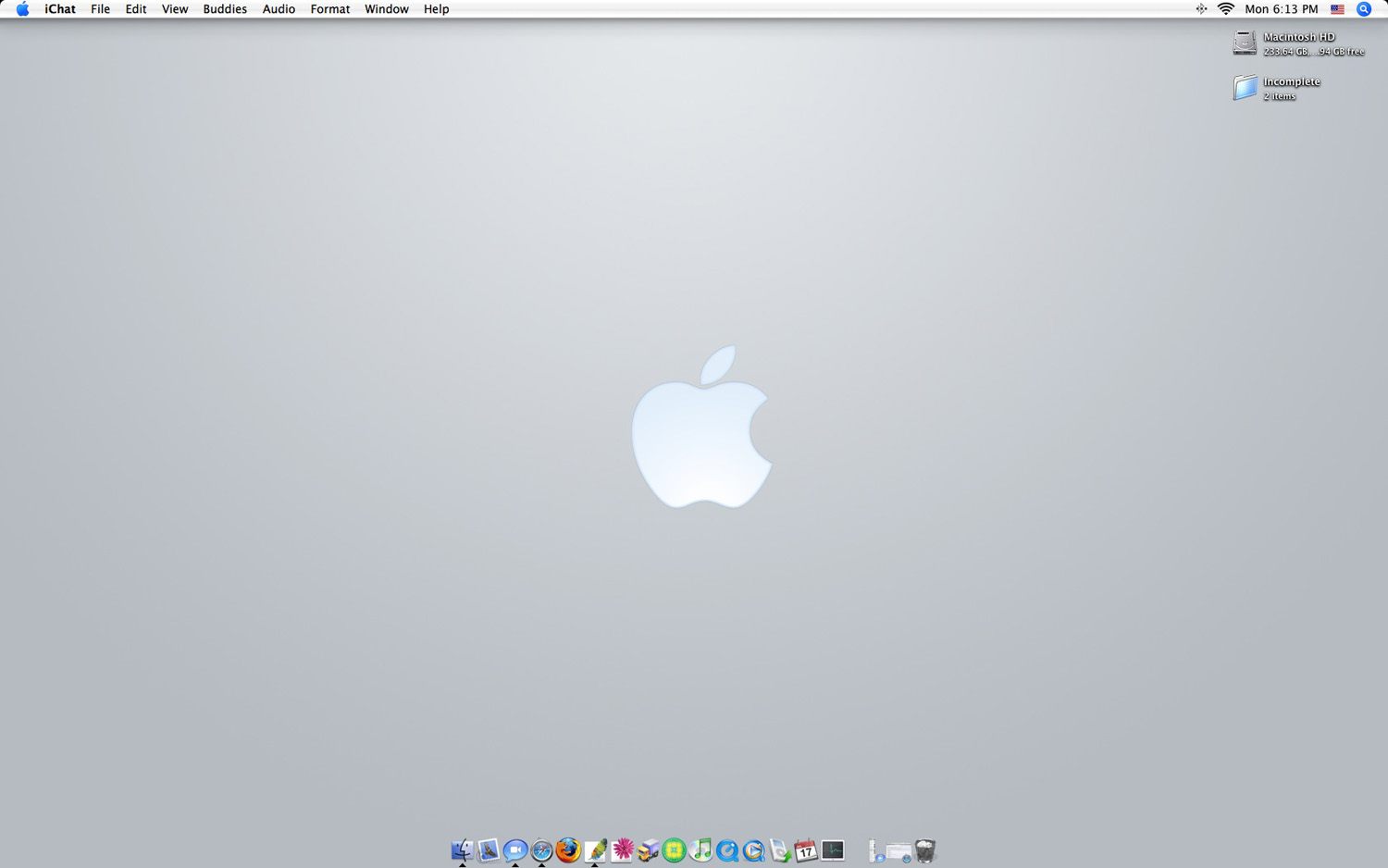Click the status icon left of Wi-Fi

pyautogui.click(x=1201, y=9)
